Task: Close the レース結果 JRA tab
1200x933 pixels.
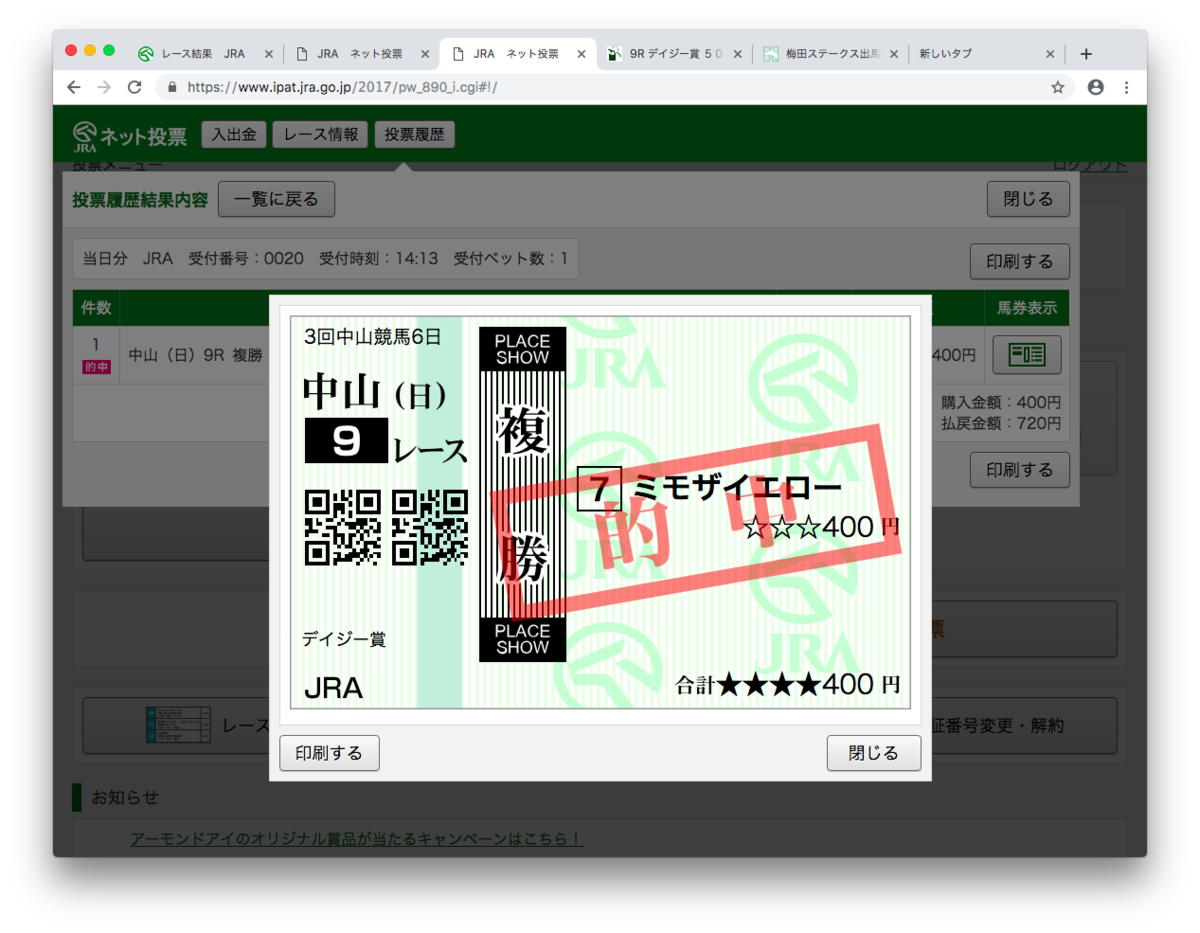Action: (268, 54)
